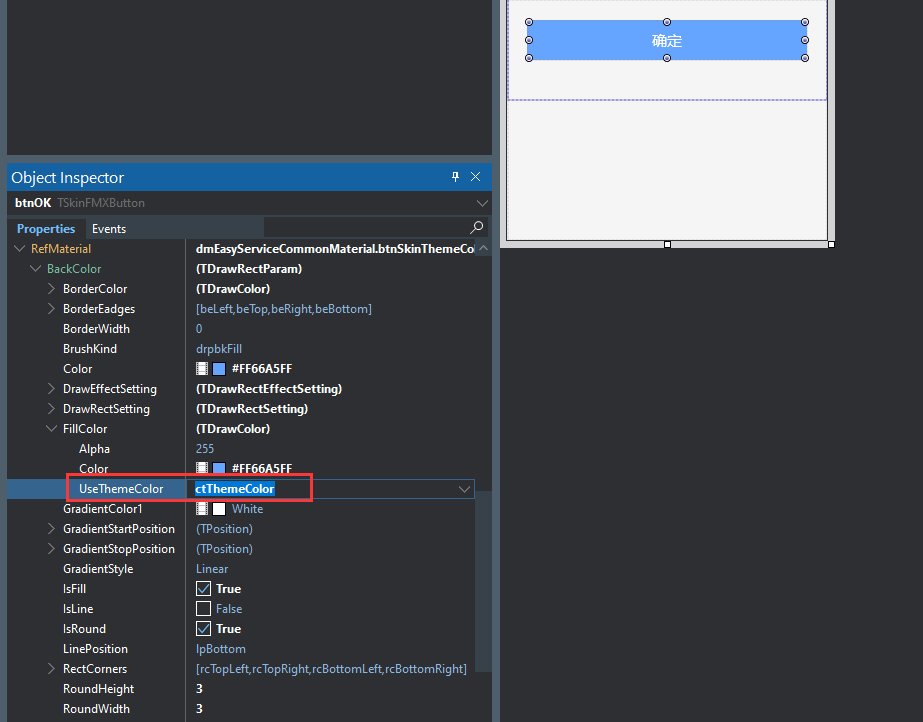Expand the DrawRectSetting property
This screenshot has height=722, width=923.
pos(51,408)
